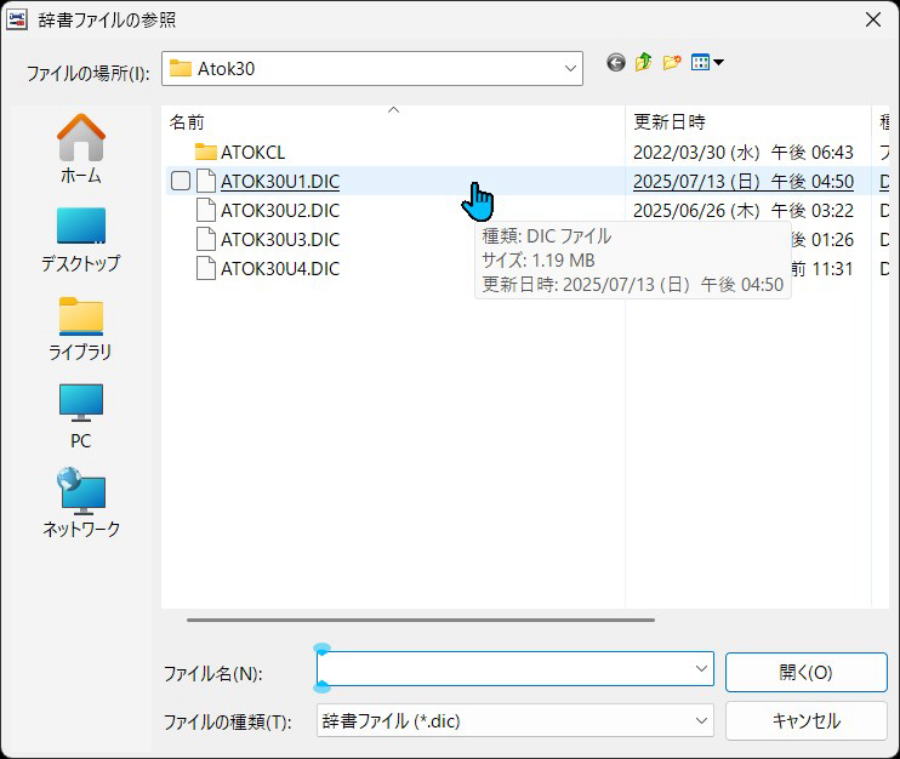Click the dialog title bar app icon

tap(17, 20)
